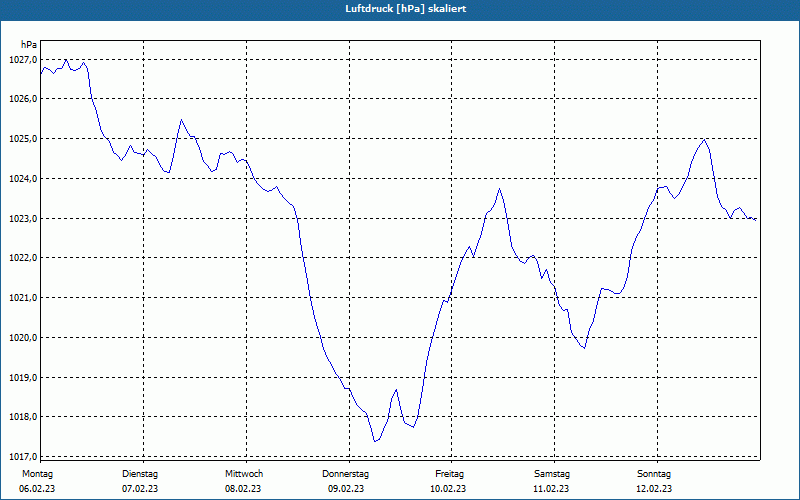Click the date 08.02.23
The height and width of the screenshot is (500, 800).
(243, 489)
